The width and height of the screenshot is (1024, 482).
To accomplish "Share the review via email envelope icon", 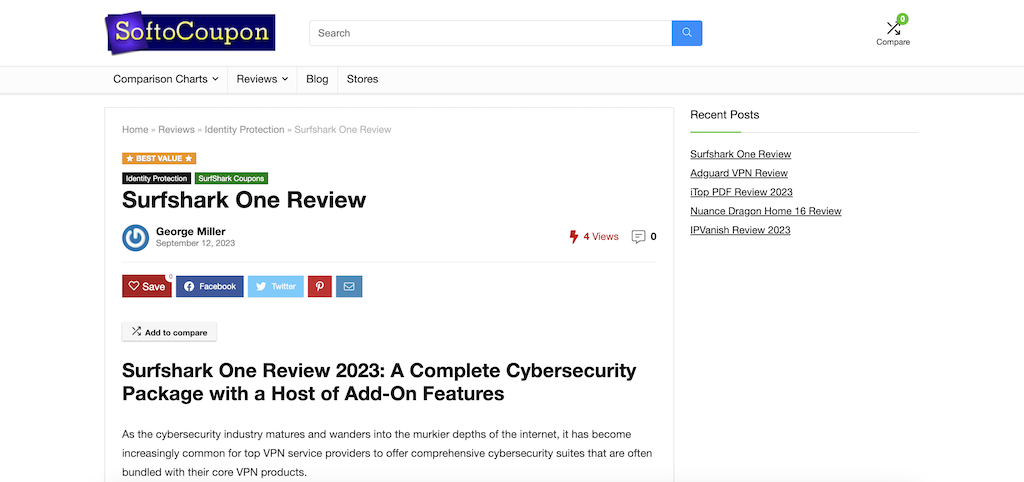I will coord(349,286).
